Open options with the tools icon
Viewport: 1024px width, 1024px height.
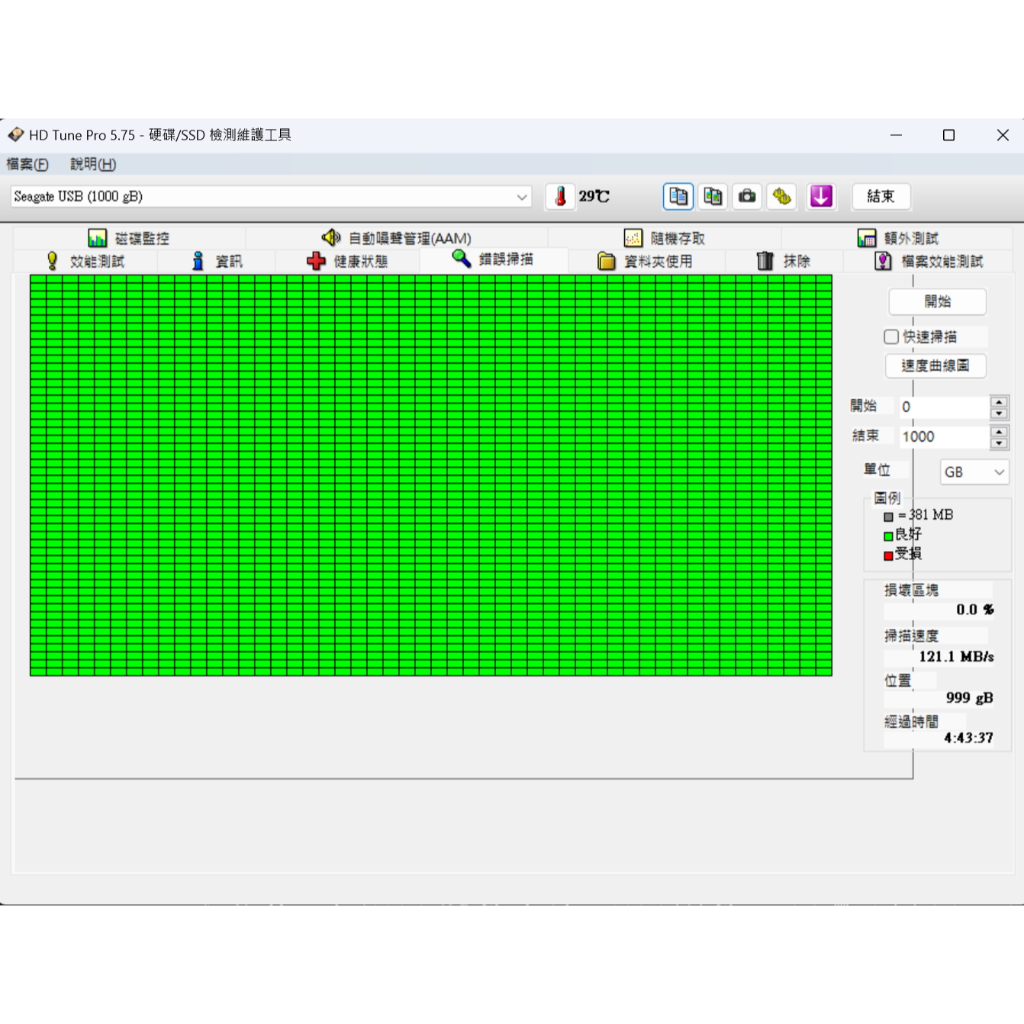[781, 197]
